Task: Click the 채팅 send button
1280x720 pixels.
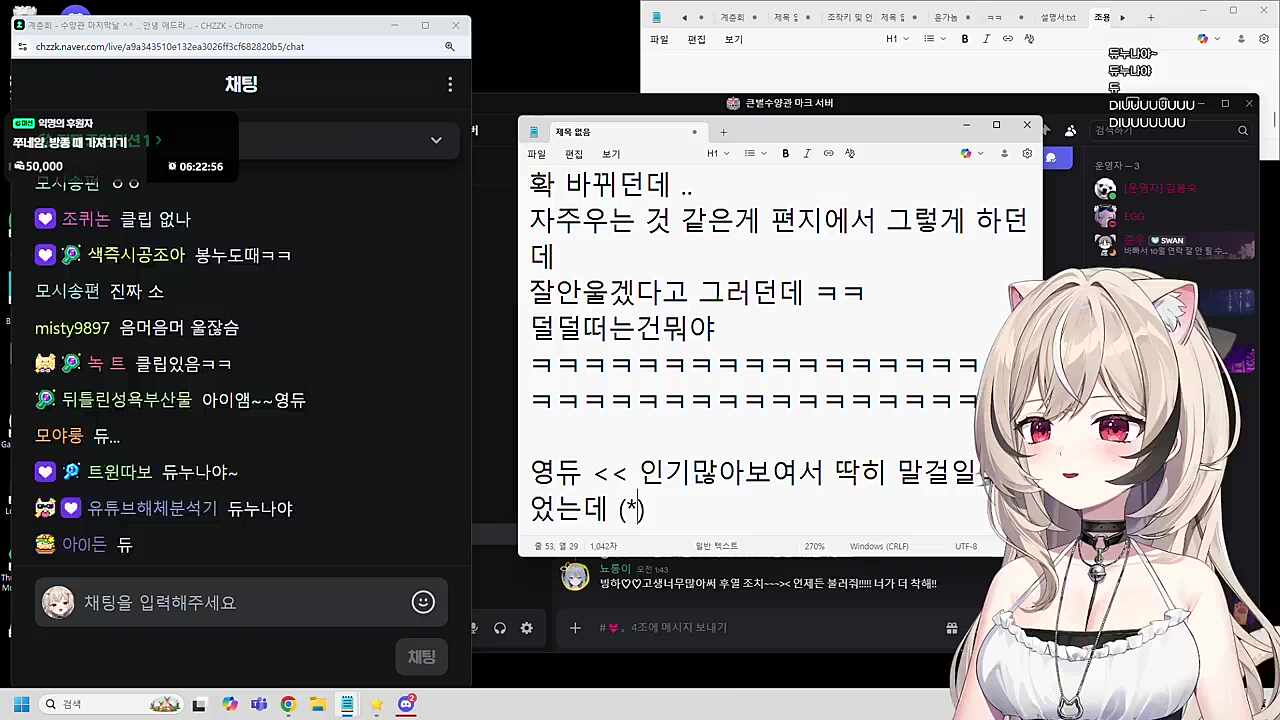Action: pyautogui.click(x=421, y=656)
